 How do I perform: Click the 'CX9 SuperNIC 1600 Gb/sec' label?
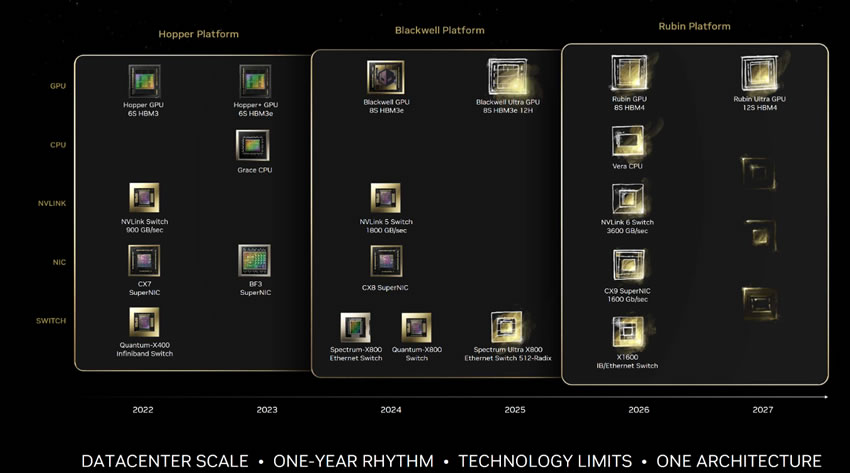coord(627,295)
